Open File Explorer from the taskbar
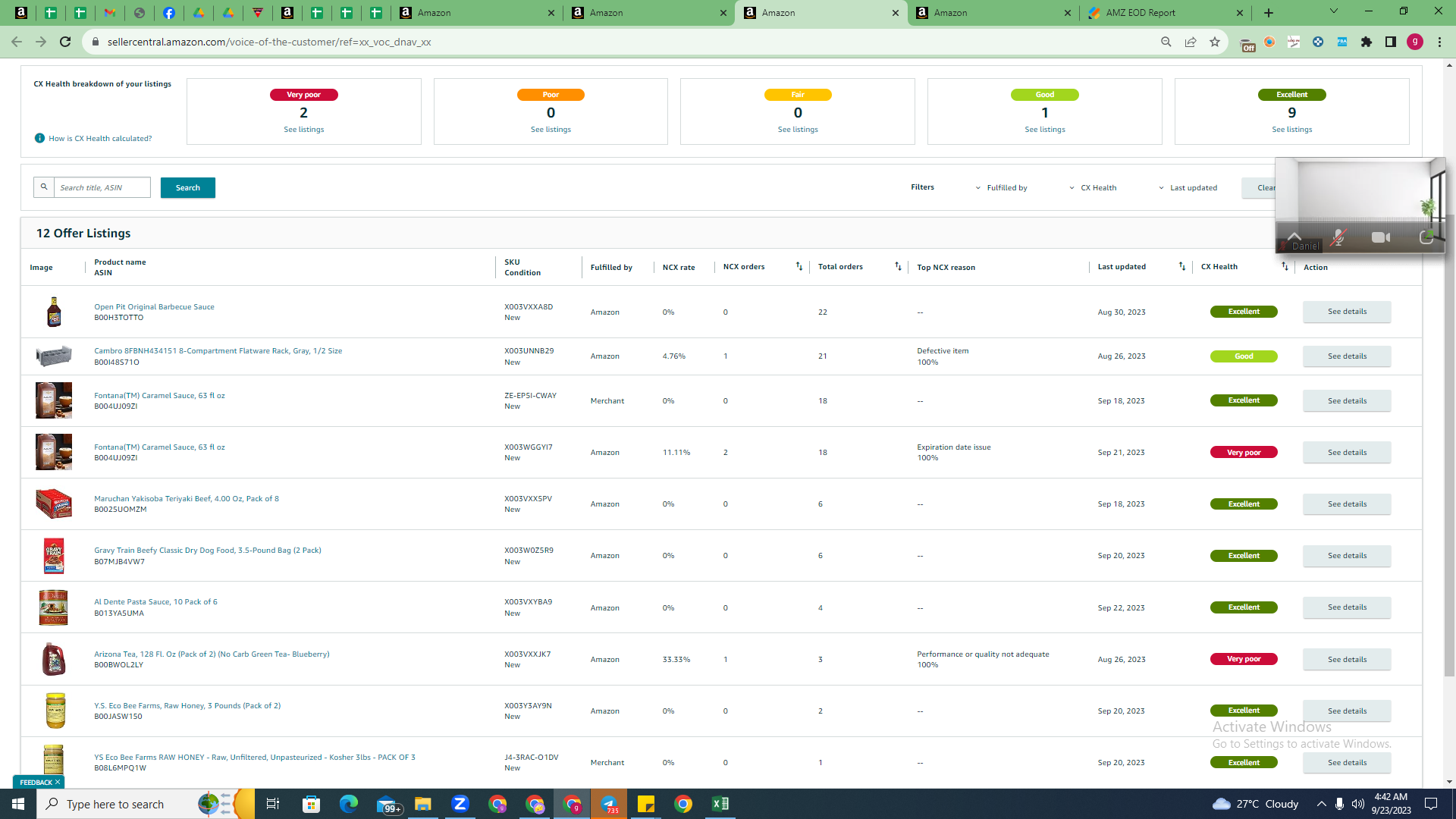 [423, 804]
